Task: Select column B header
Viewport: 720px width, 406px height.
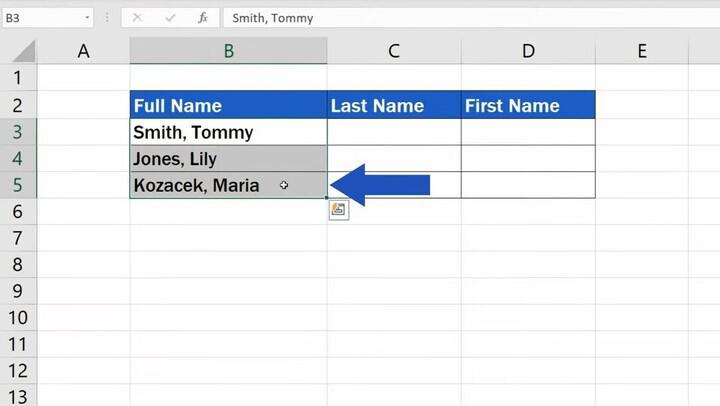Action: (x=228, y=51)
